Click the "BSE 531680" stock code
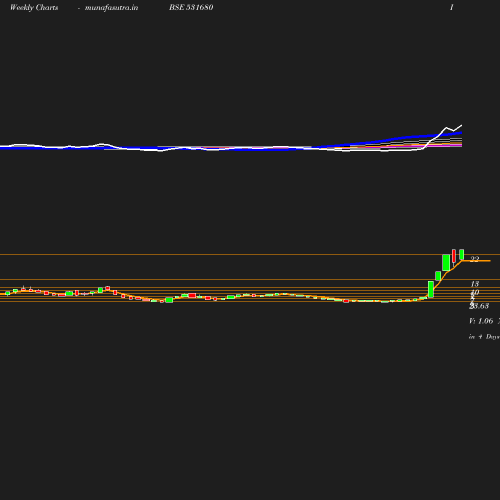 click(191, 7)
